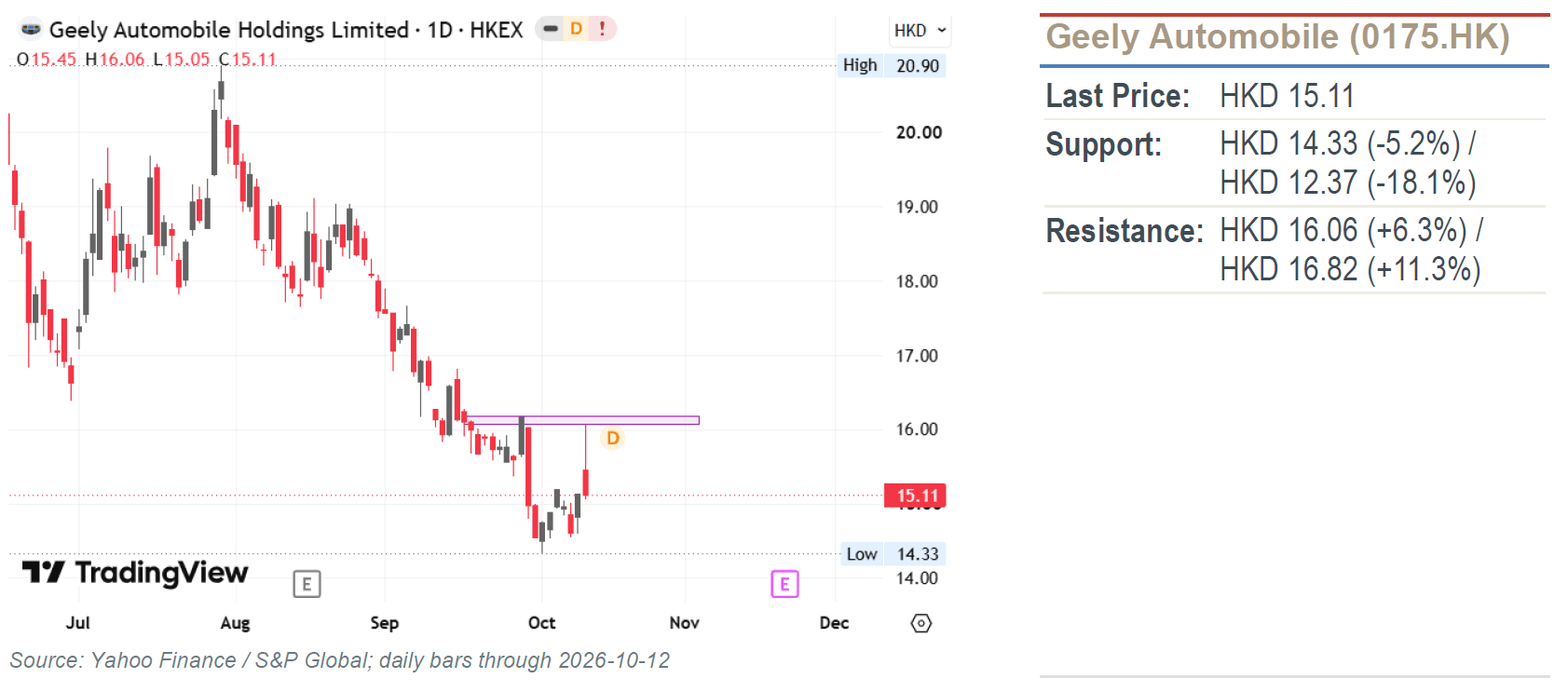Click the 1D interval label in the title
Viewport: 1568px width, 692px height.
click(440, 30)
